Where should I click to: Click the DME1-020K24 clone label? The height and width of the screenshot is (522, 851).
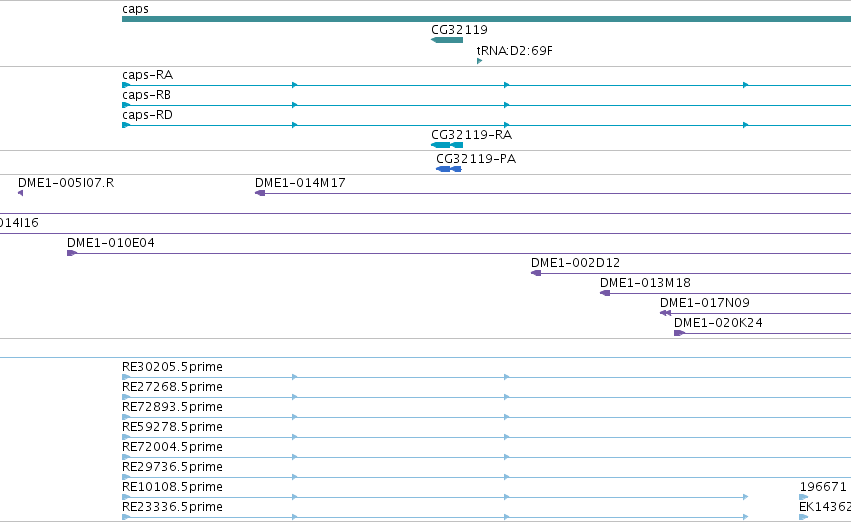[x=718, y=323]
